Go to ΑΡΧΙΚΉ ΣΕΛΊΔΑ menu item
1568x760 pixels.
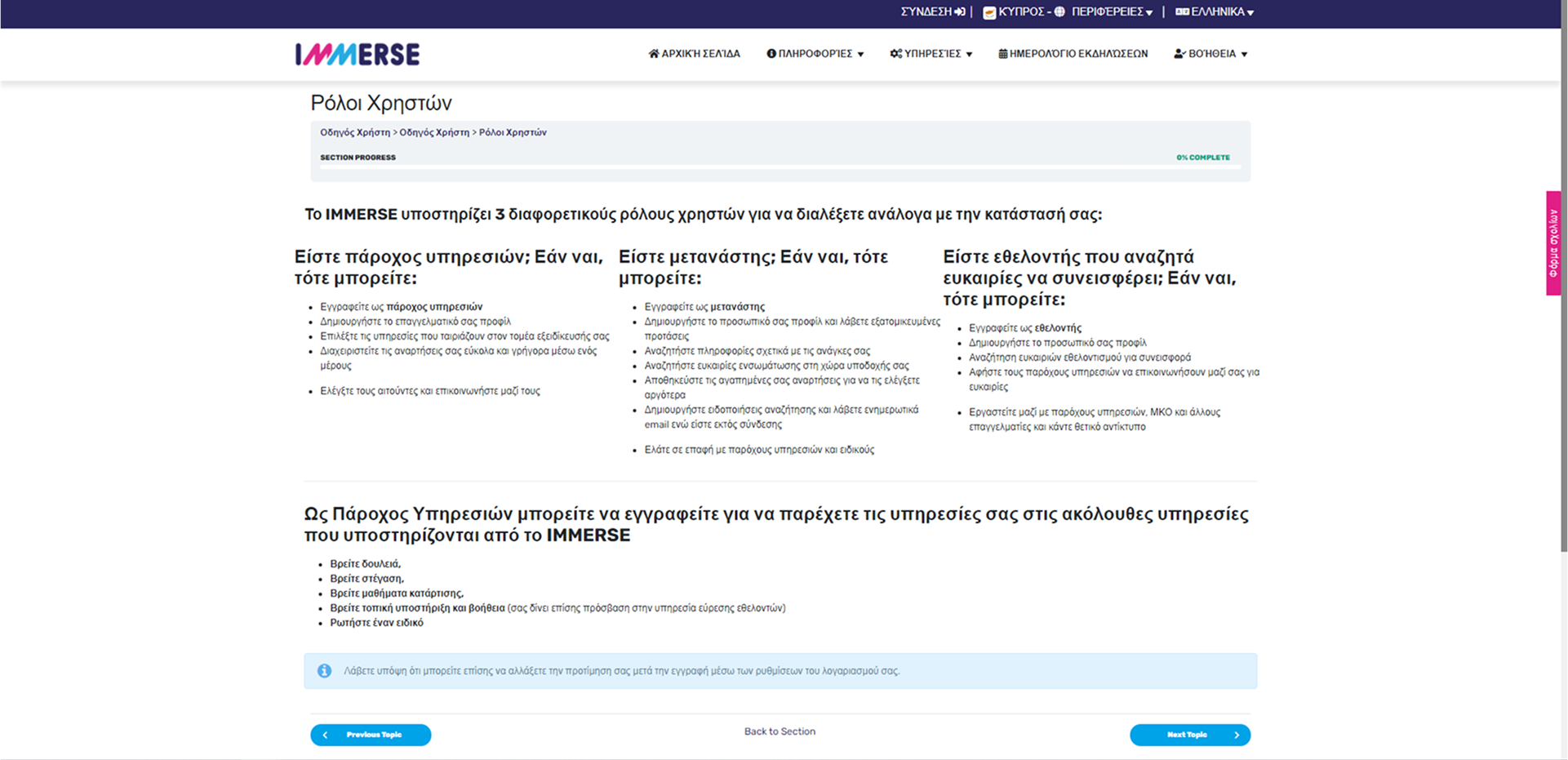click(x=695, y=54)
